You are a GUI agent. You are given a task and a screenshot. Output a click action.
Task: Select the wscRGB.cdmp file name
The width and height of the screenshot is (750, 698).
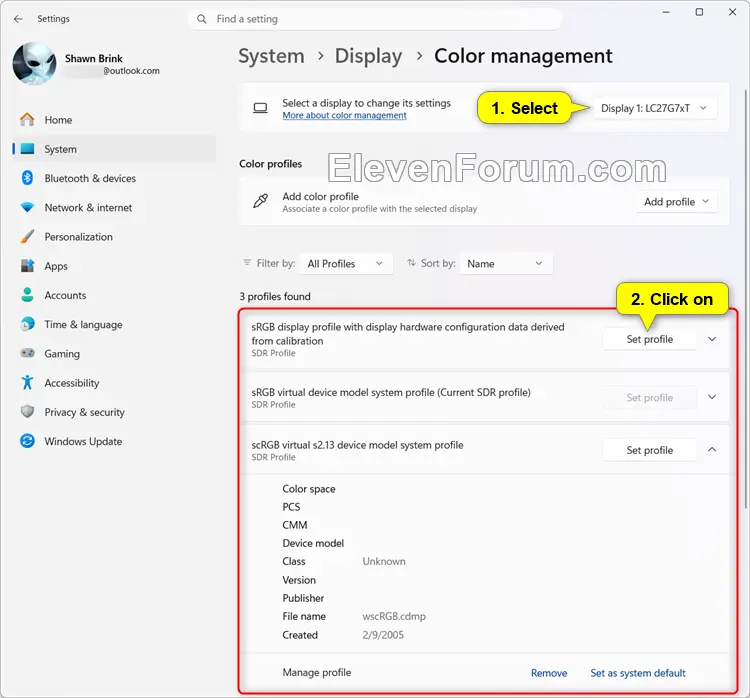394,616
